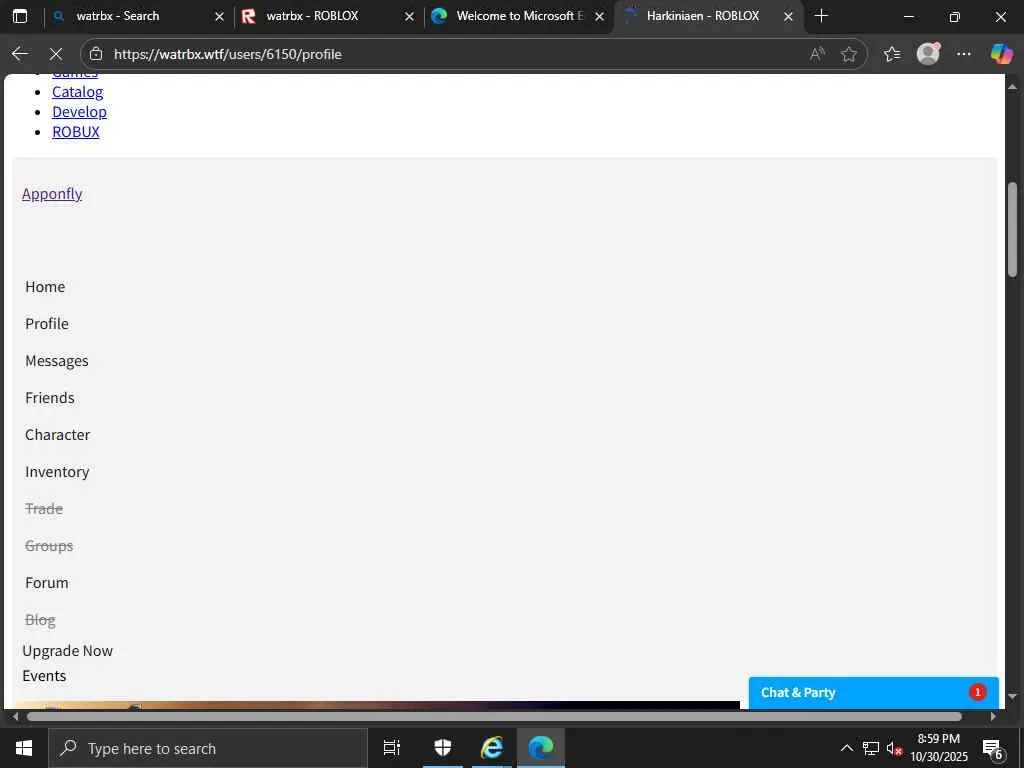Open the network icon in system tray

click(x=871, y=748)
